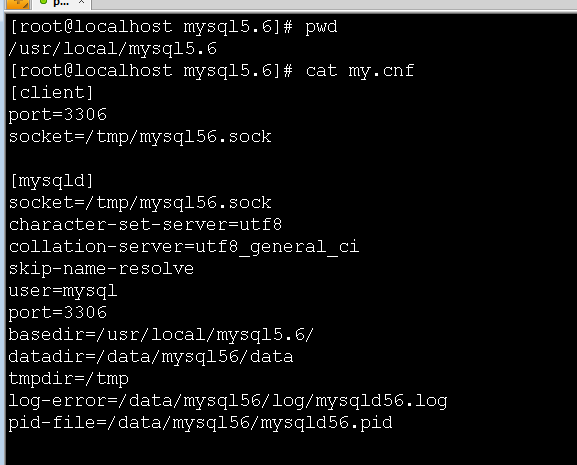Screen dimensions: 577x465
Task: Click the green connection status dot
Action: click(43, 2)
